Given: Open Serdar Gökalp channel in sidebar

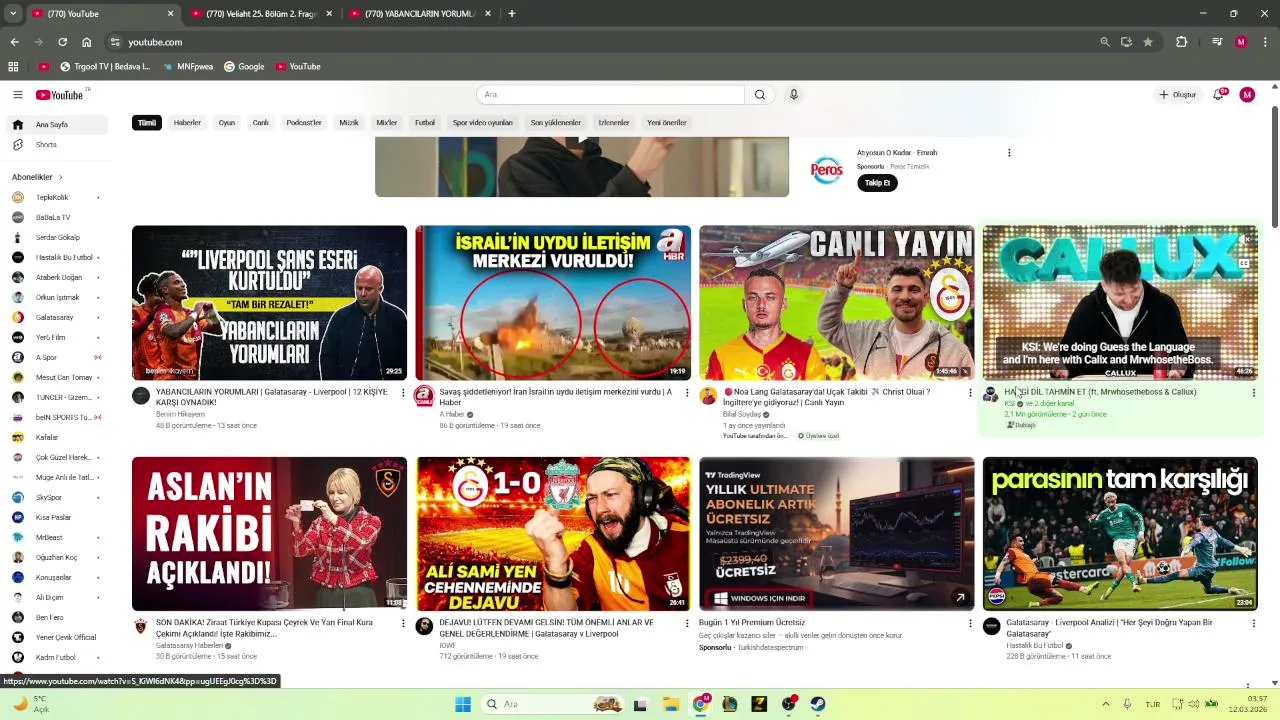Looking at the screenshot, I should [56, 237].
